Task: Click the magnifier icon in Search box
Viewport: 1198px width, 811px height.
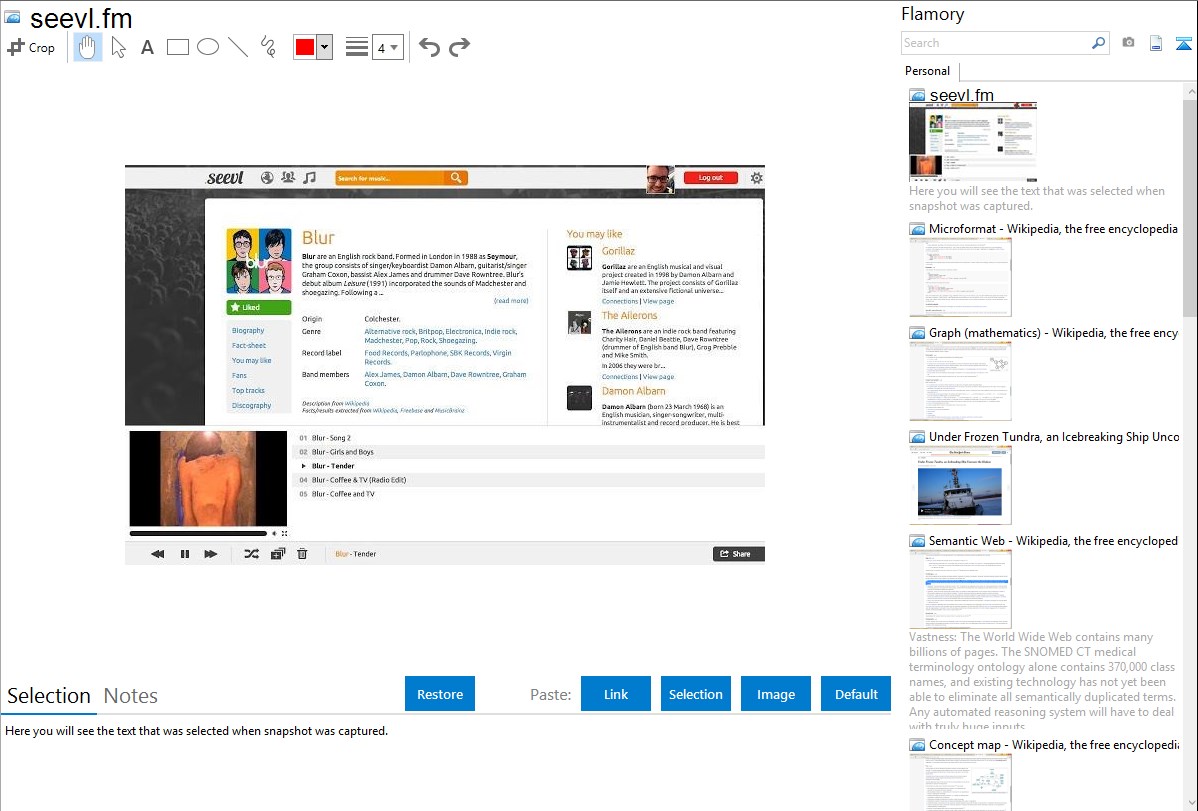Action: click(x=1098, y=43)
